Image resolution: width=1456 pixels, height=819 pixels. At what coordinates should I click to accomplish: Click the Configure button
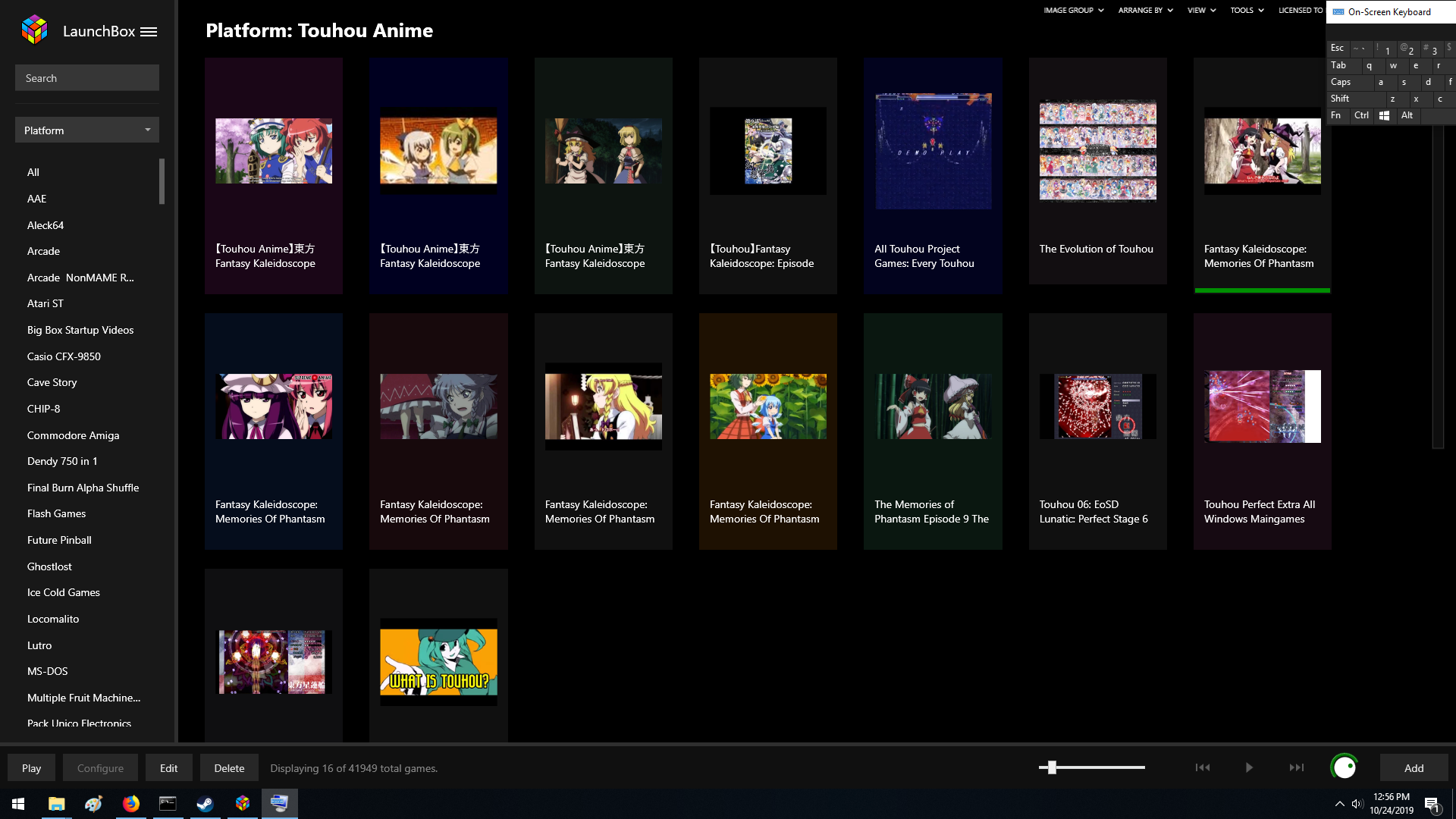pos(100,768)
